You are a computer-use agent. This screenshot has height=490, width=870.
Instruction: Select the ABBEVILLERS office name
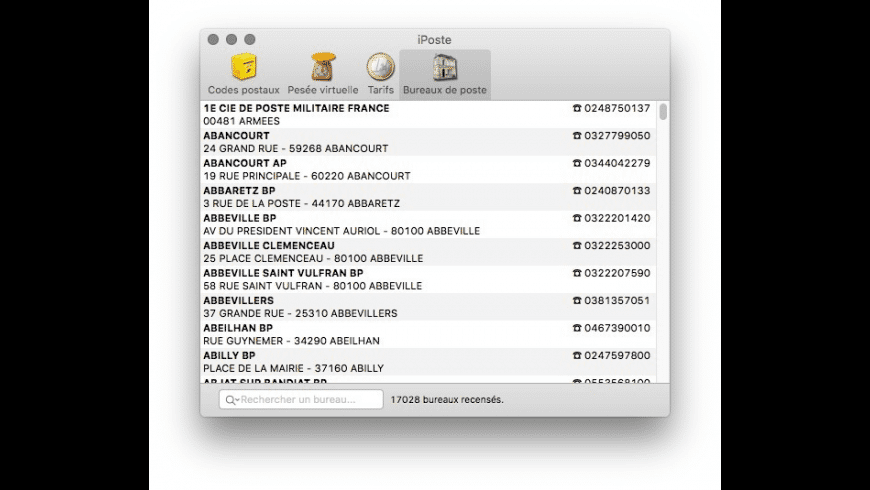click(x=239, y=301)
